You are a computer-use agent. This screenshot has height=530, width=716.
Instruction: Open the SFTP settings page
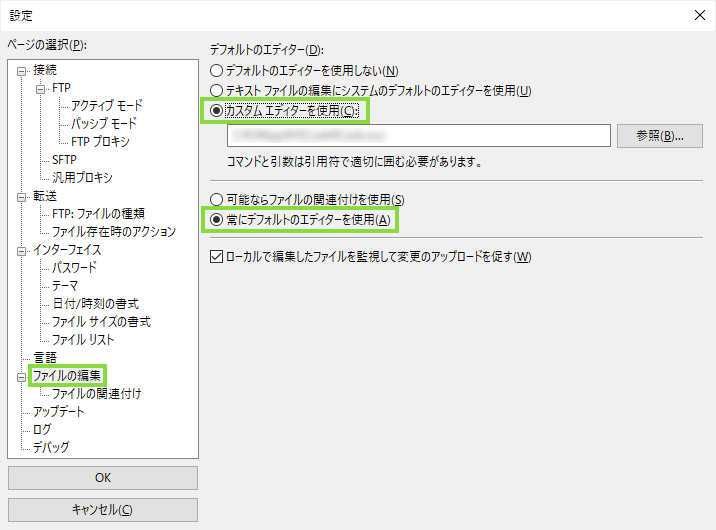pos(64,160)
